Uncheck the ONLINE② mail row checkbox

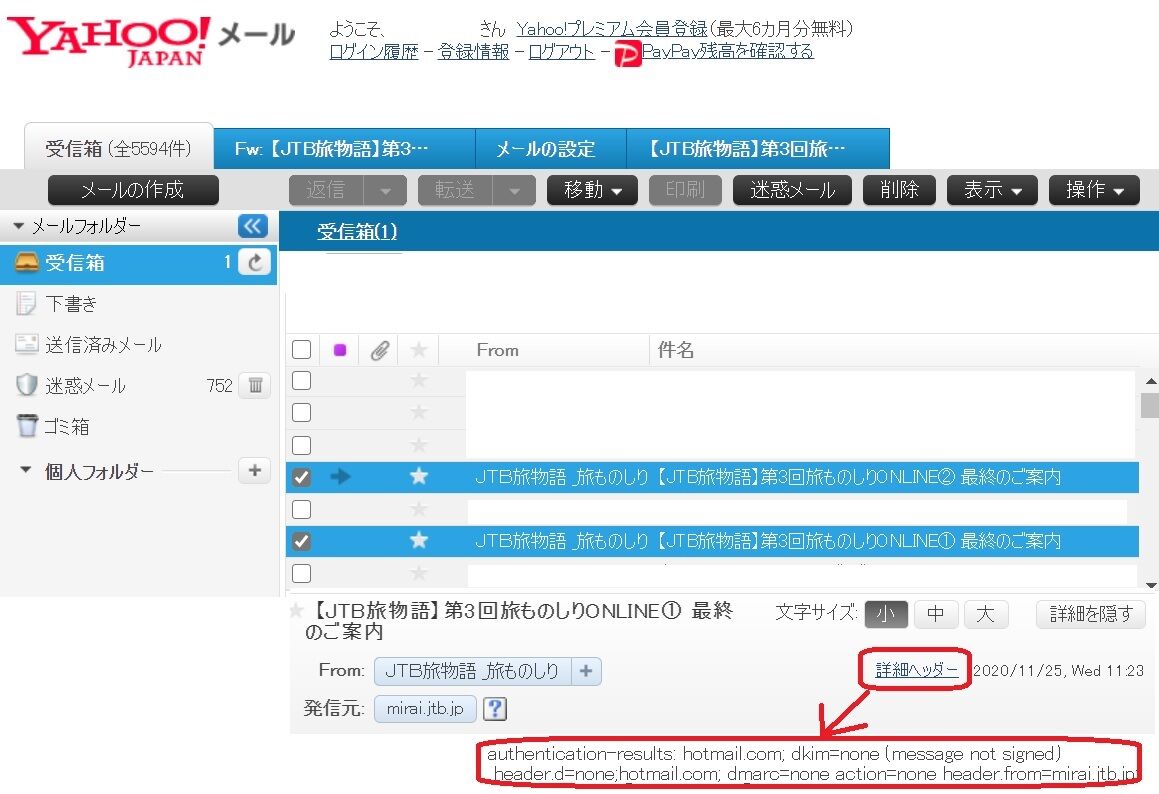(302, 477)
